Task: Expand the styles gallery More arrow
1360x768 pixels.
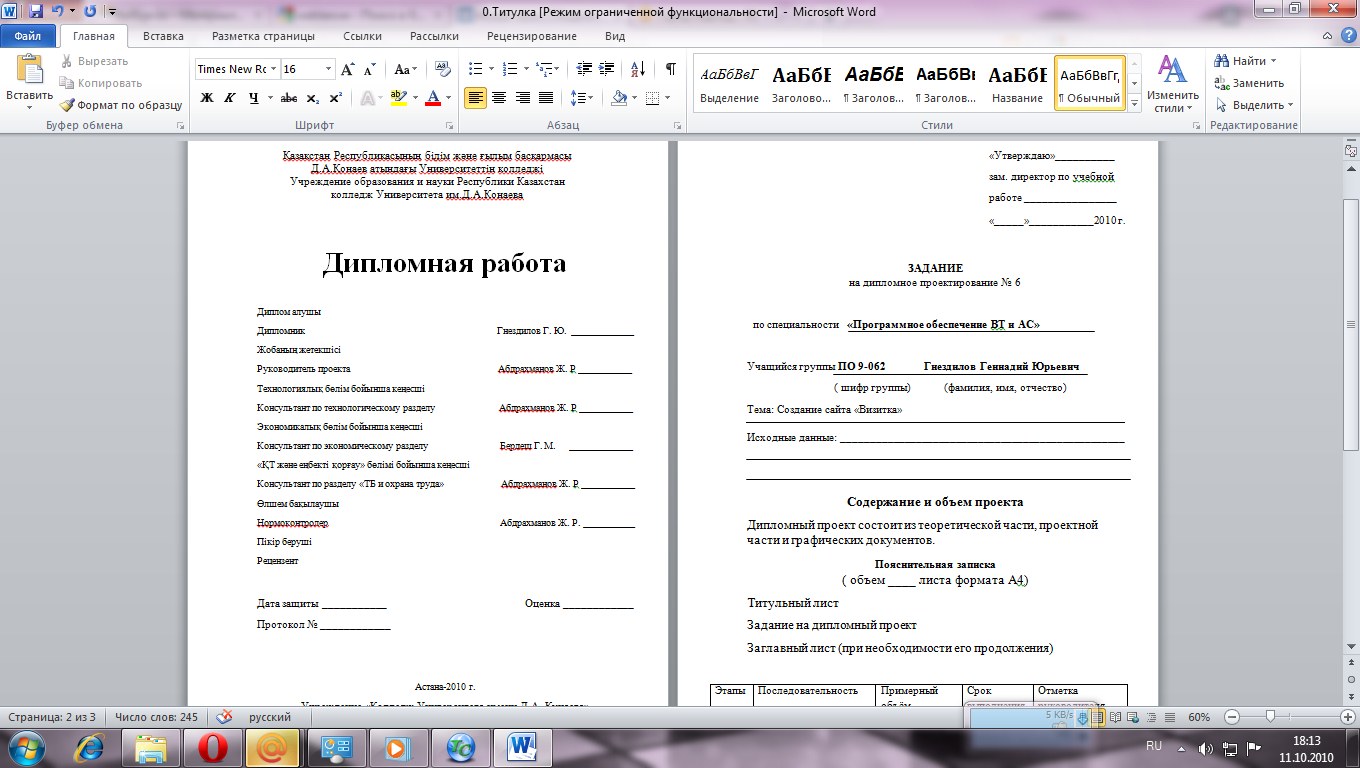Action: [1134, 102]
